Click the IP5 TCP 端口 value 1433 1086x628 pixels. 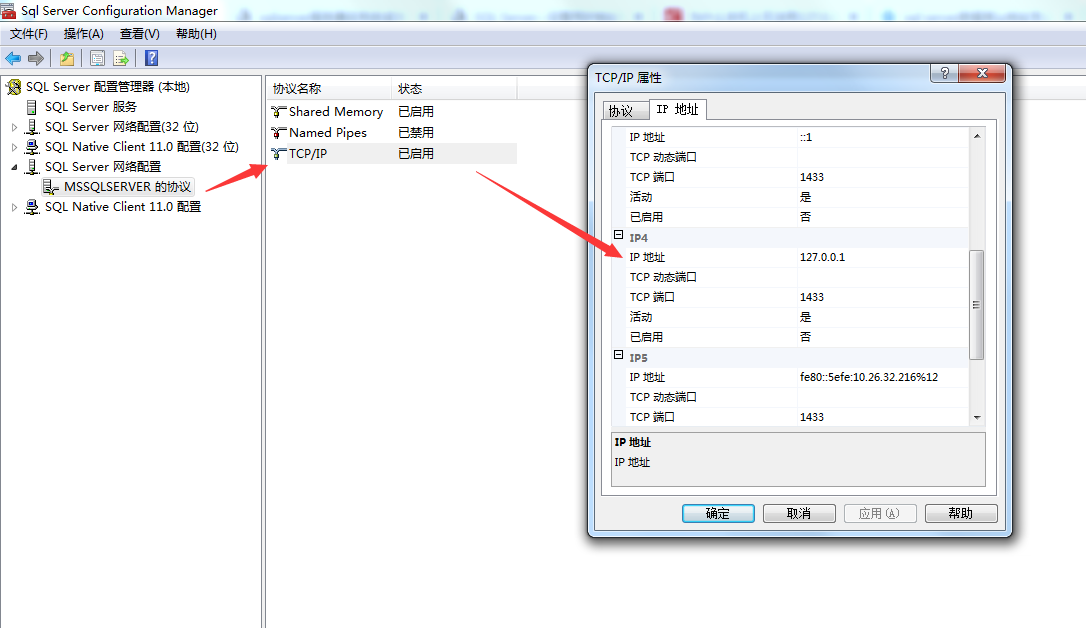[x=812, y=417]
